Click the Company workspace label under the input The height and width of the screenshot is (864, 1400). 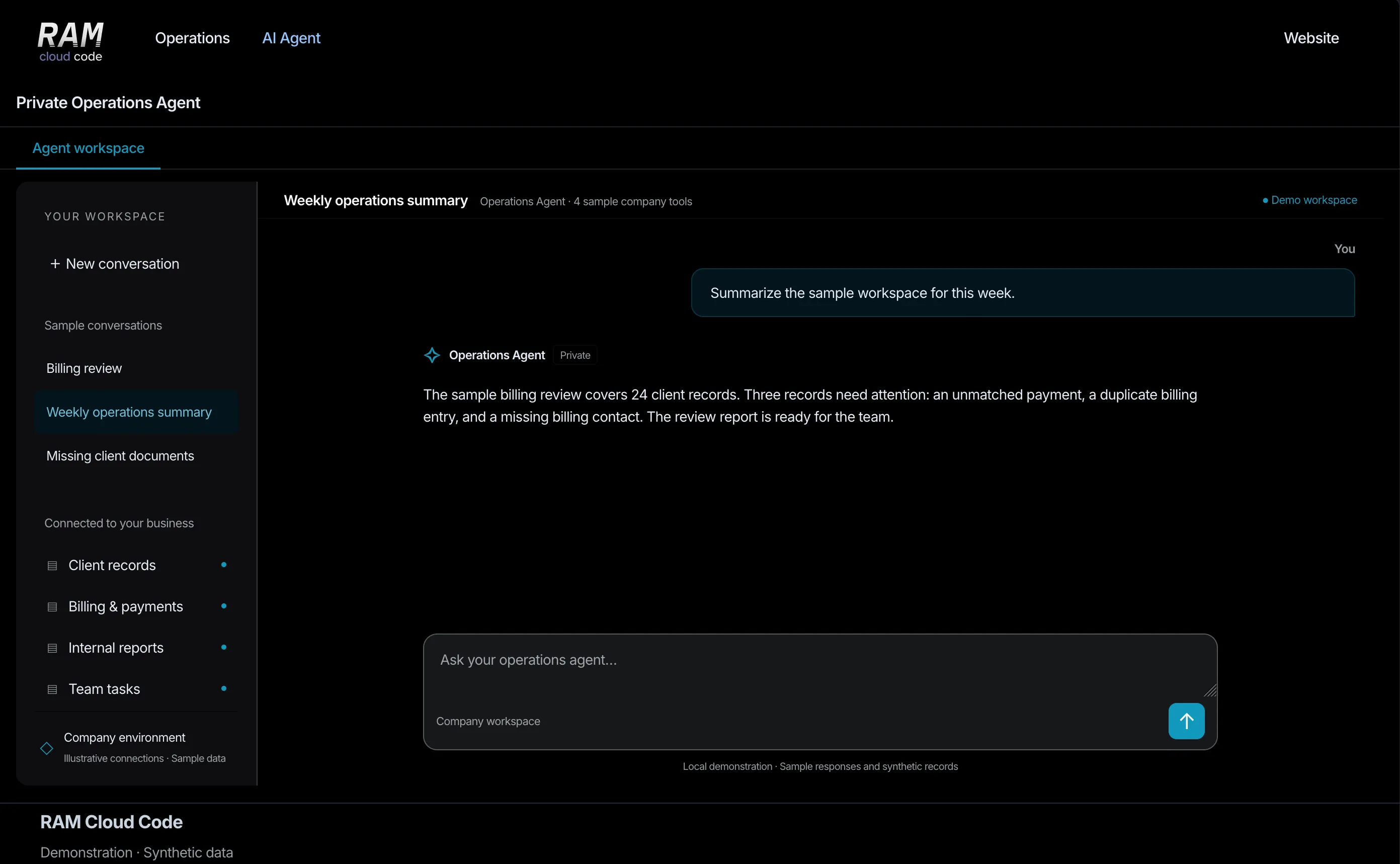[488, 721]
